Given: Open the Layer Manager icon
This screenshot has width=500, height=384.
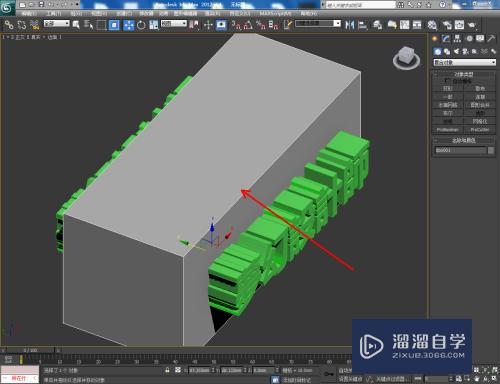Looking at the screenshot, I should tap(377, 25).
